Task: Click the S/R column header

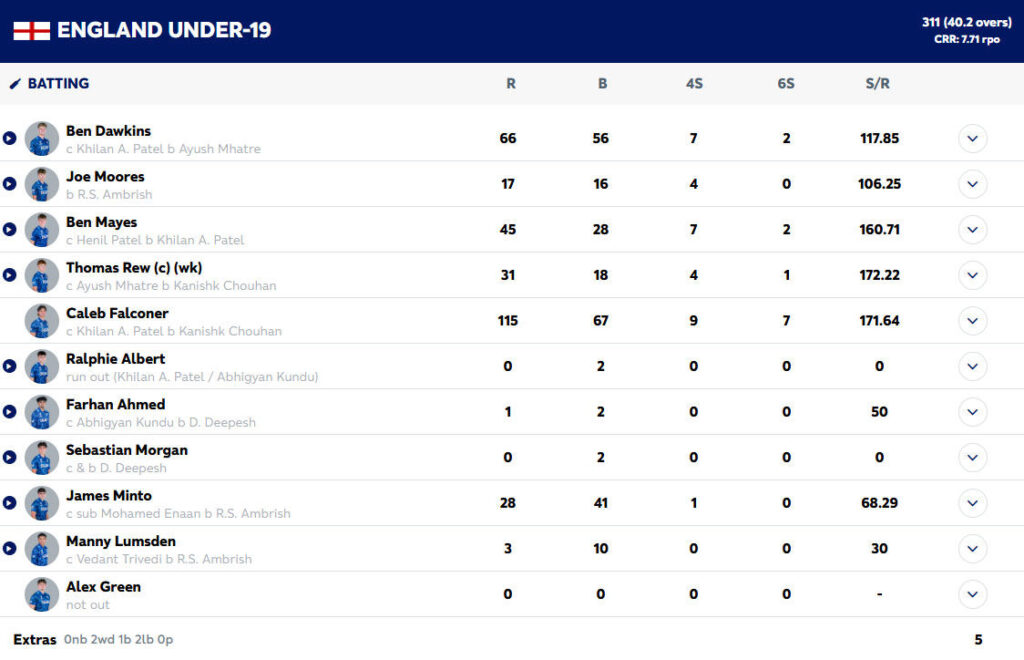Action: (x=877, y=84)
